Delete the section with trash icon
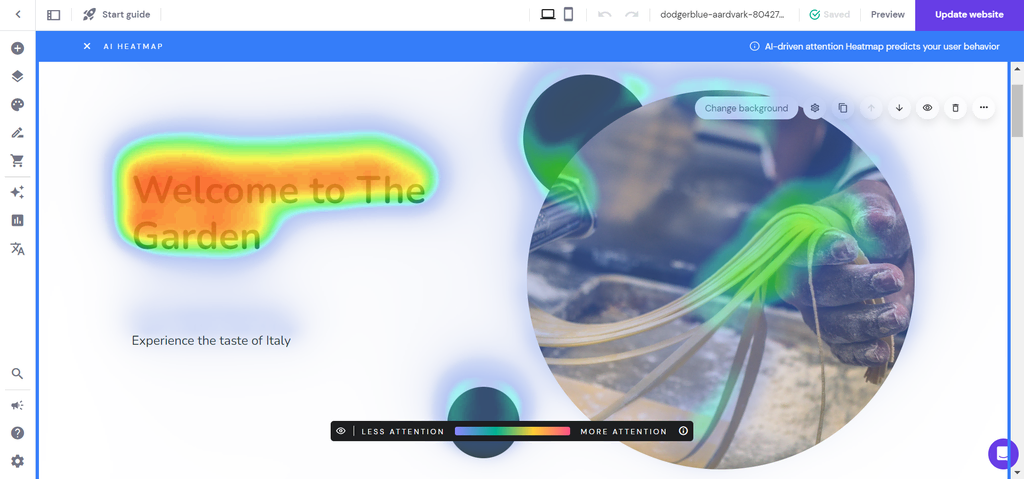The image size is (1024, 479). click(x=955, y=108)
